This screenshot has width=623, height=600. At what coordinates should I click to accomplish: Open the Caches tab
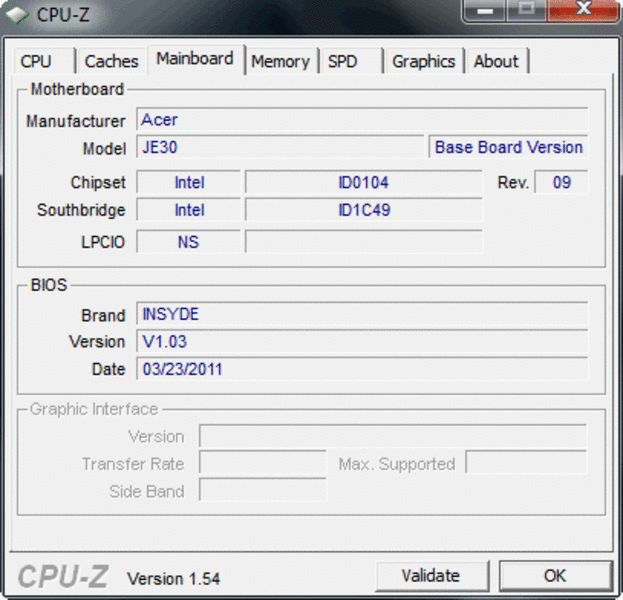tap(112, 61)
